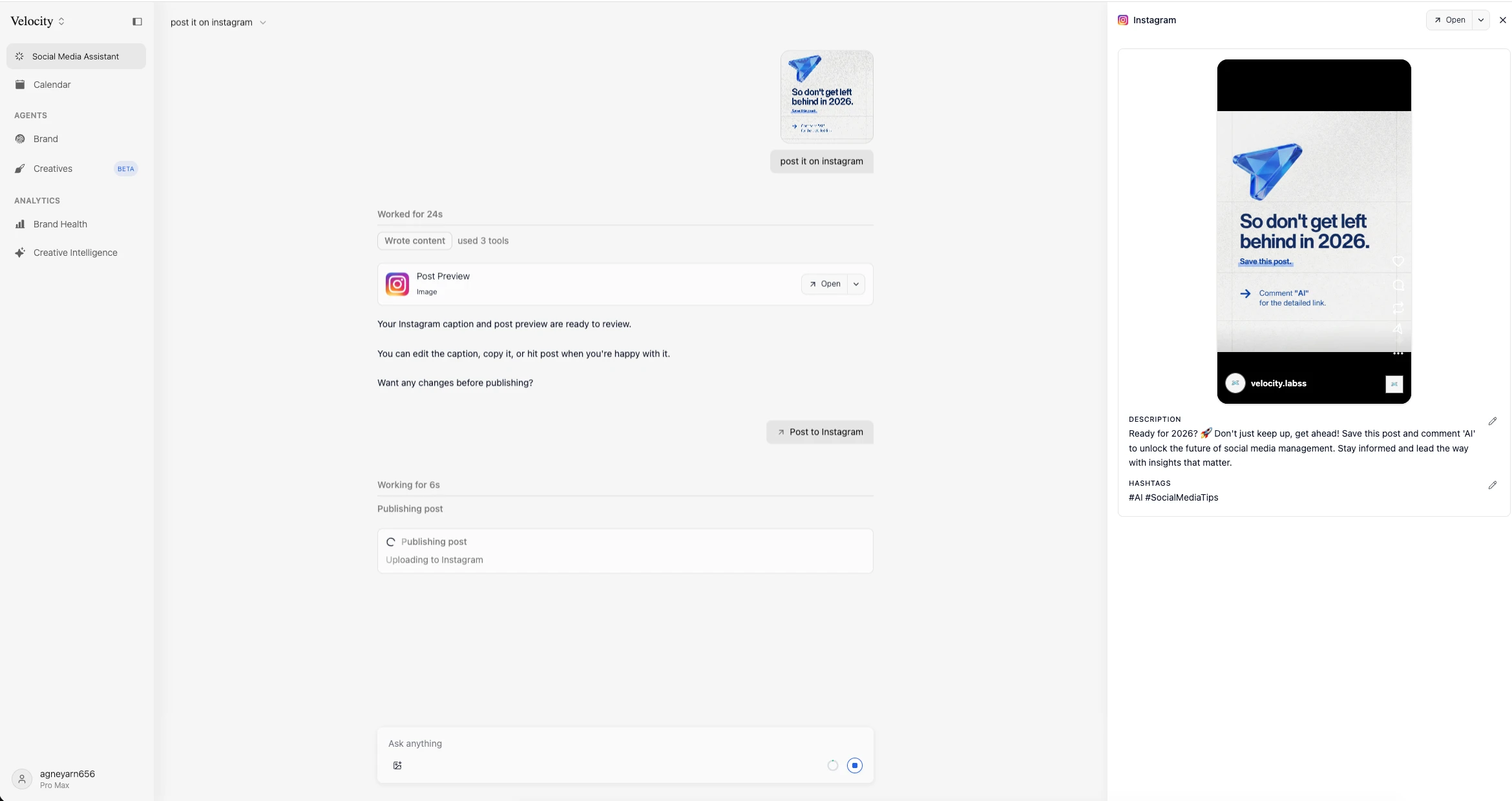Image resolution: width=1512 pixels, height=801 pixels.
Task: Click the repost icon on preview
Action: point(1398,308)
